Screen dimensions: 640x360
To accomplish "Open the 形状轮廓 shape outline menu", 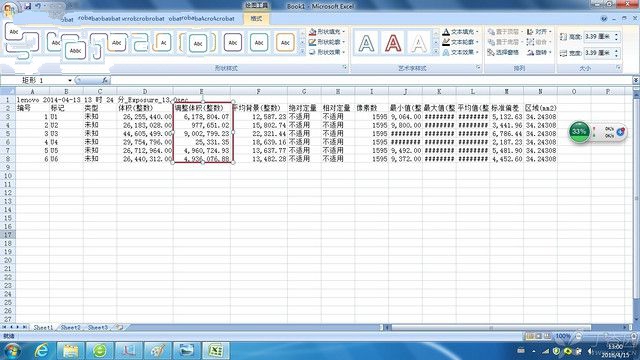I will [x=327, y=42].
